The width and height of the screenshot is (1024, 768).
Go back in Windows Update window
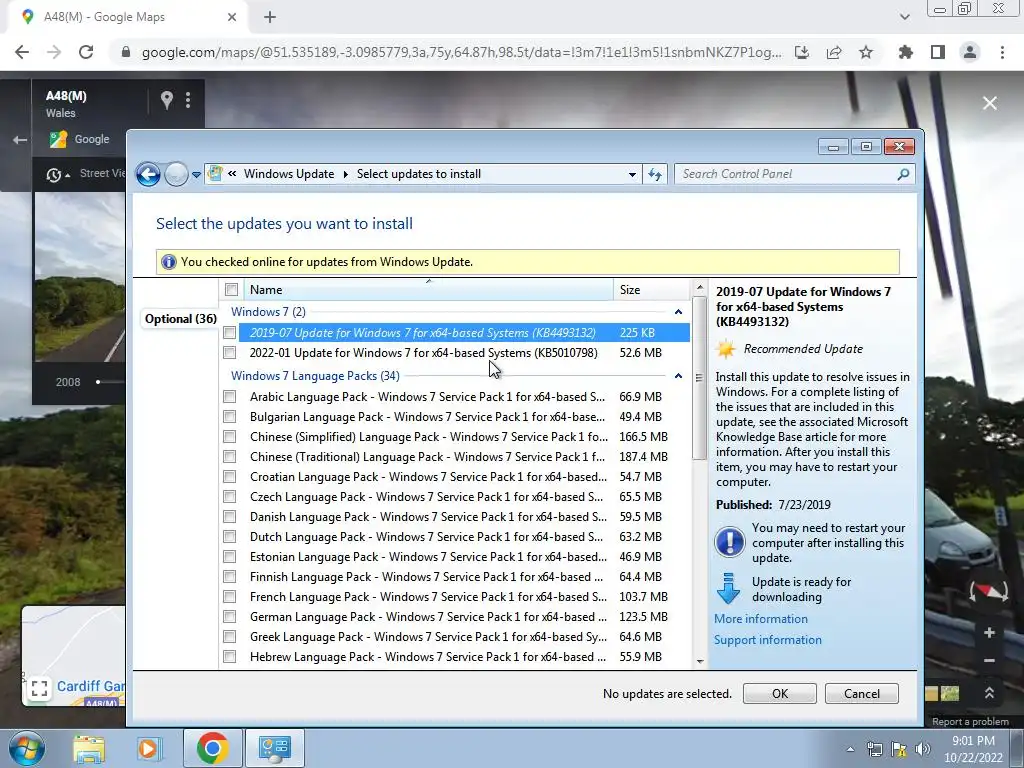coord(148,174)
